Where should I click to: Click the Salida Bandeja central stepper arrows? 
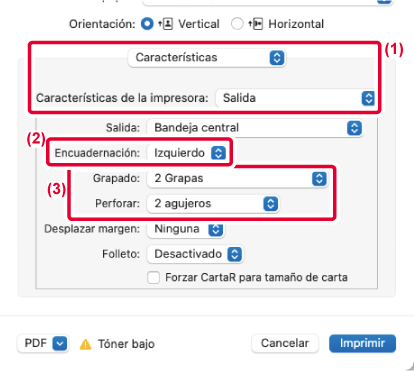[354, 128]
